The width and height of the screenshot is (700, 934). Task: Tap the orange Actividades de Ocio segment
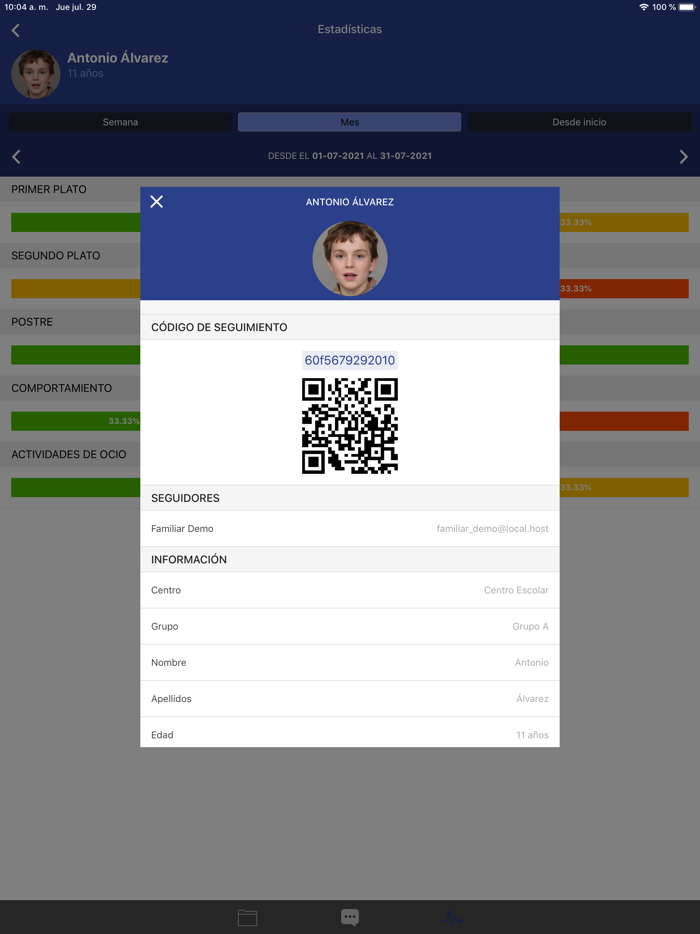pyautogui.click(x=624, y=487)
